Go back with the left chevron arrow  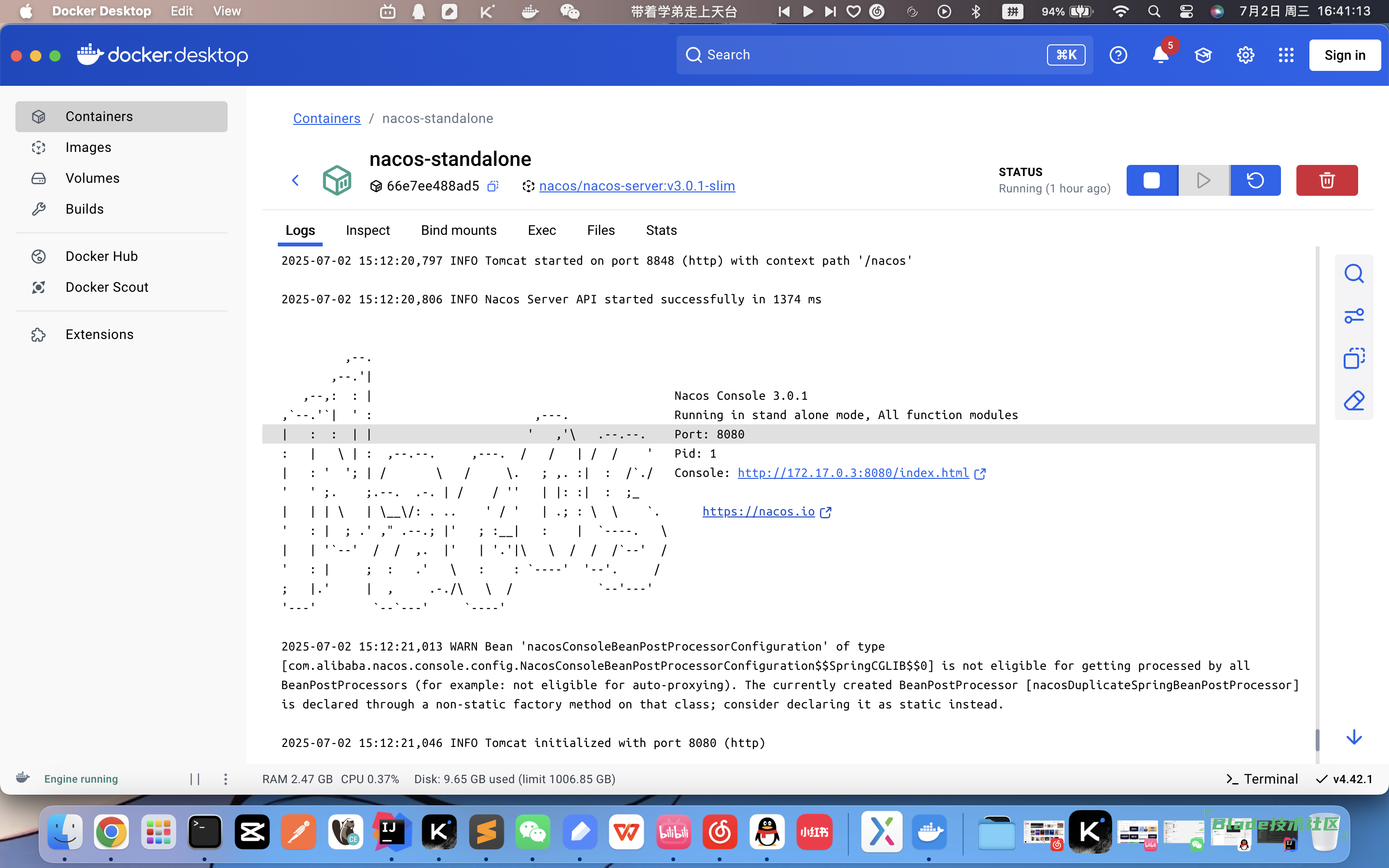pyautogui.click(x=296, y=180)
